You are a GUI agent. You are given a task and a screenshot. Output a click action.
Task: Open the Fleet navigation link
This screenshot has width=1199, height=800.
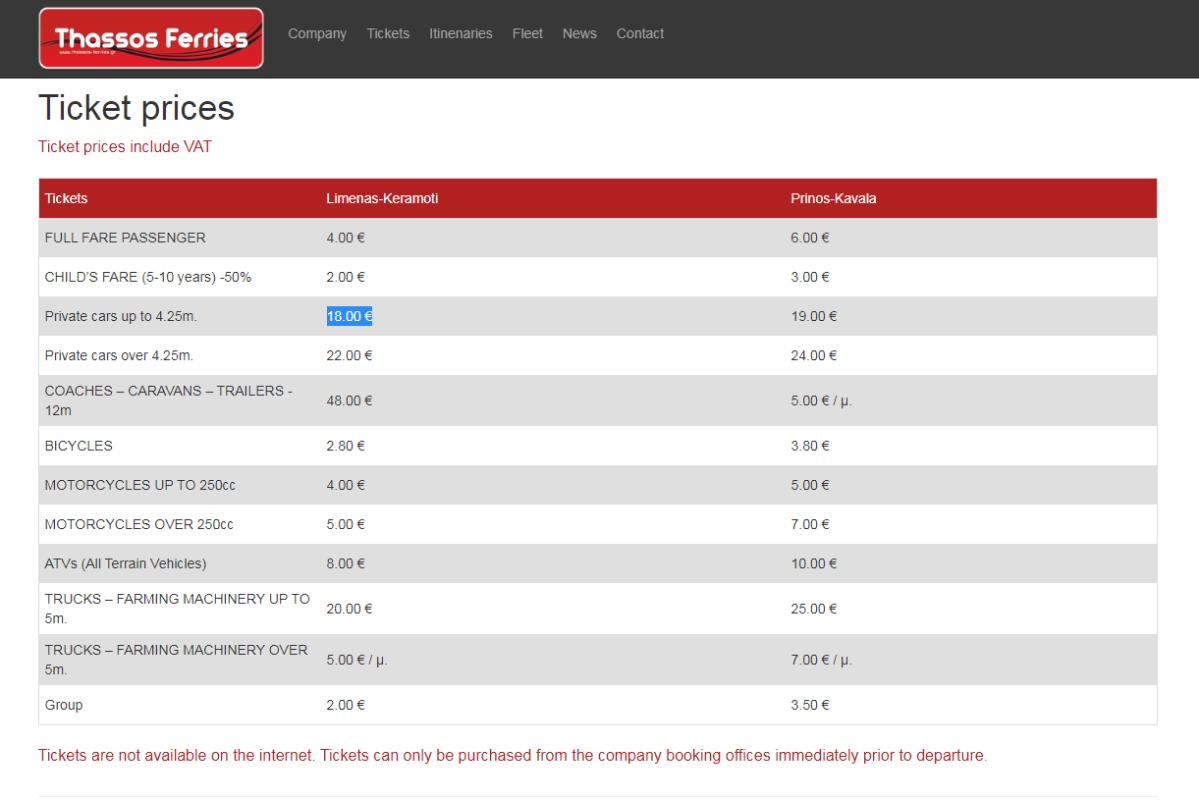click(x=527, y=34)
